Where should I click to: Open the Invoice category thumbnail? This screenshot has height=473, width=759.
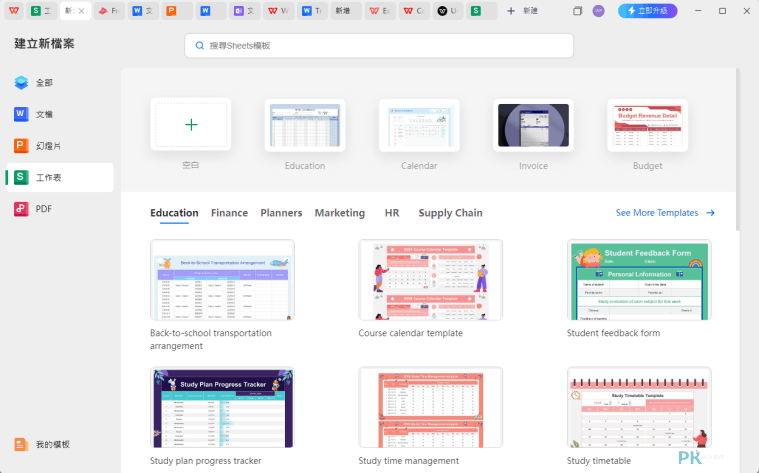pos(533,125)
